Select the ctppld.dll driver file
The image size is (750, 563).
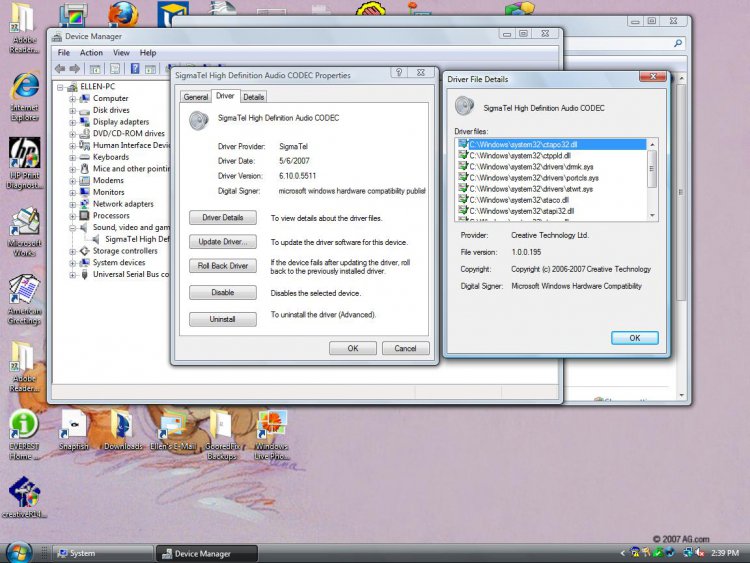point(519,155)
